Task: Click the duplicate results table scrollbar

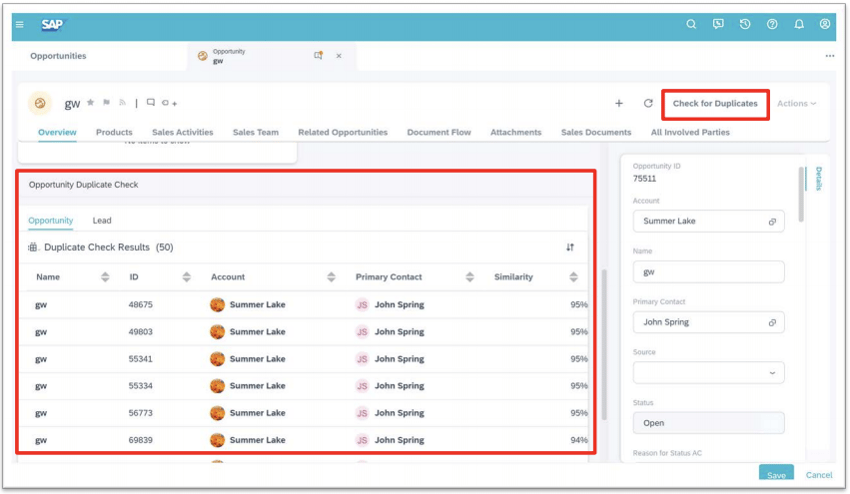Action: (x=604, y=344)
